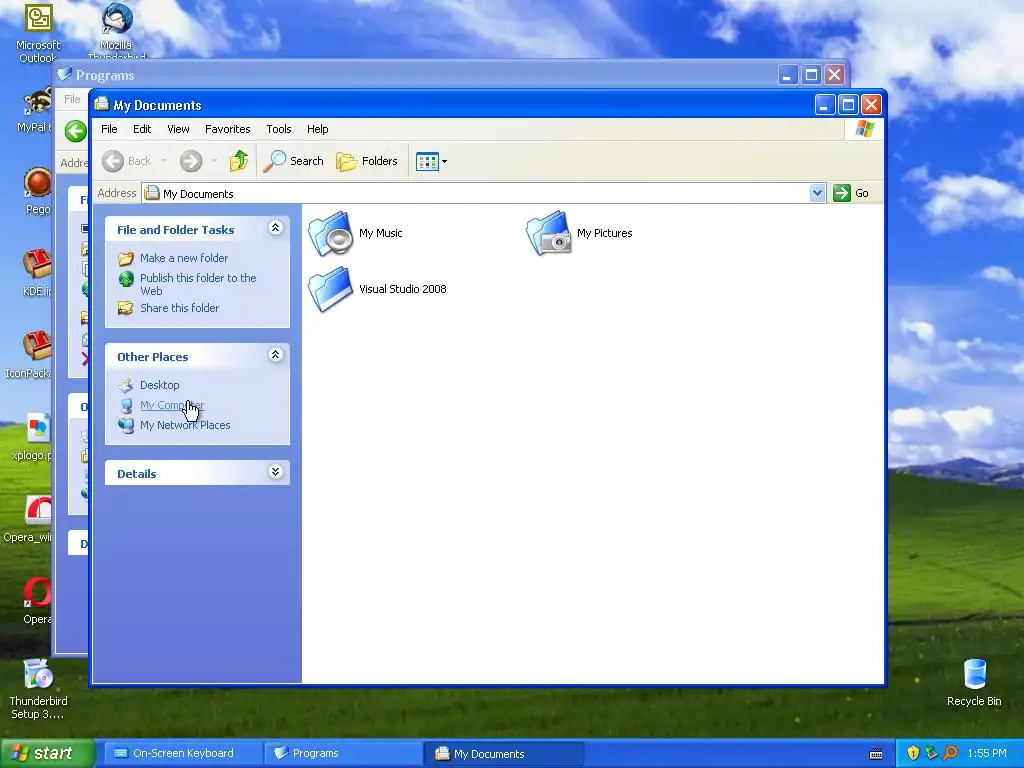Click the Forward navigation button
The image size is (1024, 768).
[x=191, y=161]
